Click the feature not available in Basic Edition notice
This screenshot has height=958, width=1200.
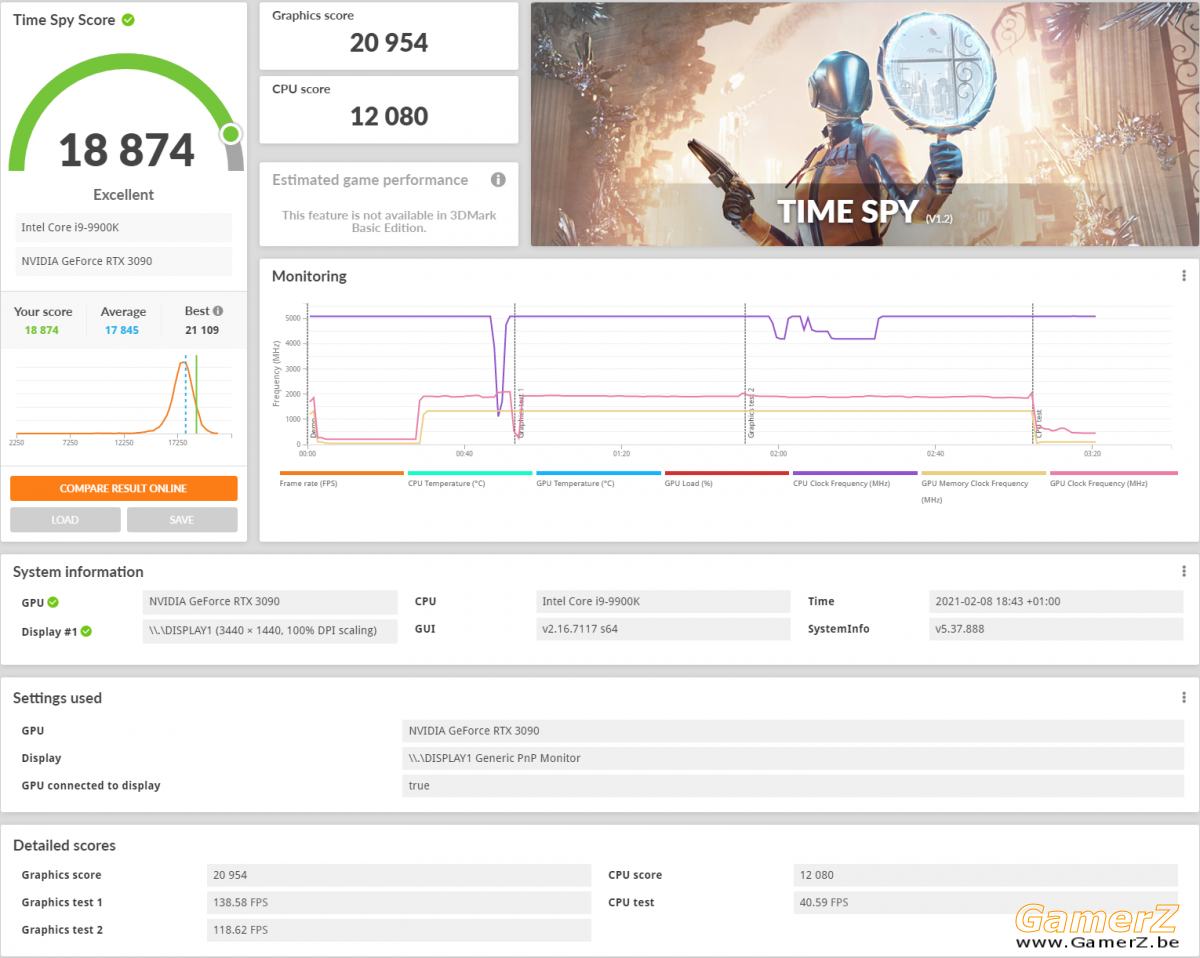(x=389, y=221)
